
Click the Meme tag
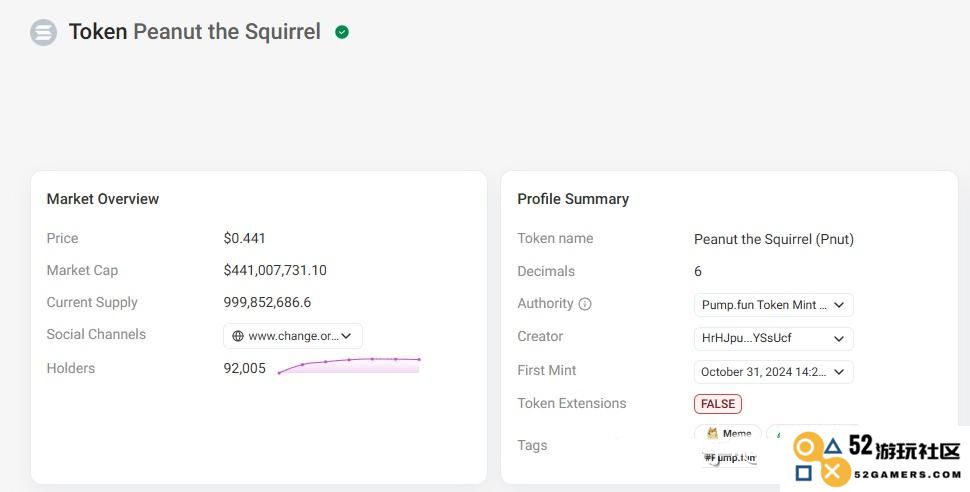pos(728,433)
